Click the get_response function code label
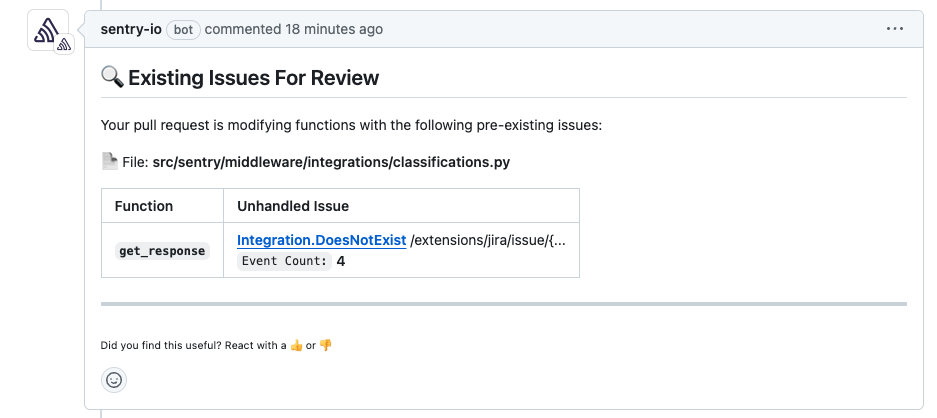 (162, 251)
